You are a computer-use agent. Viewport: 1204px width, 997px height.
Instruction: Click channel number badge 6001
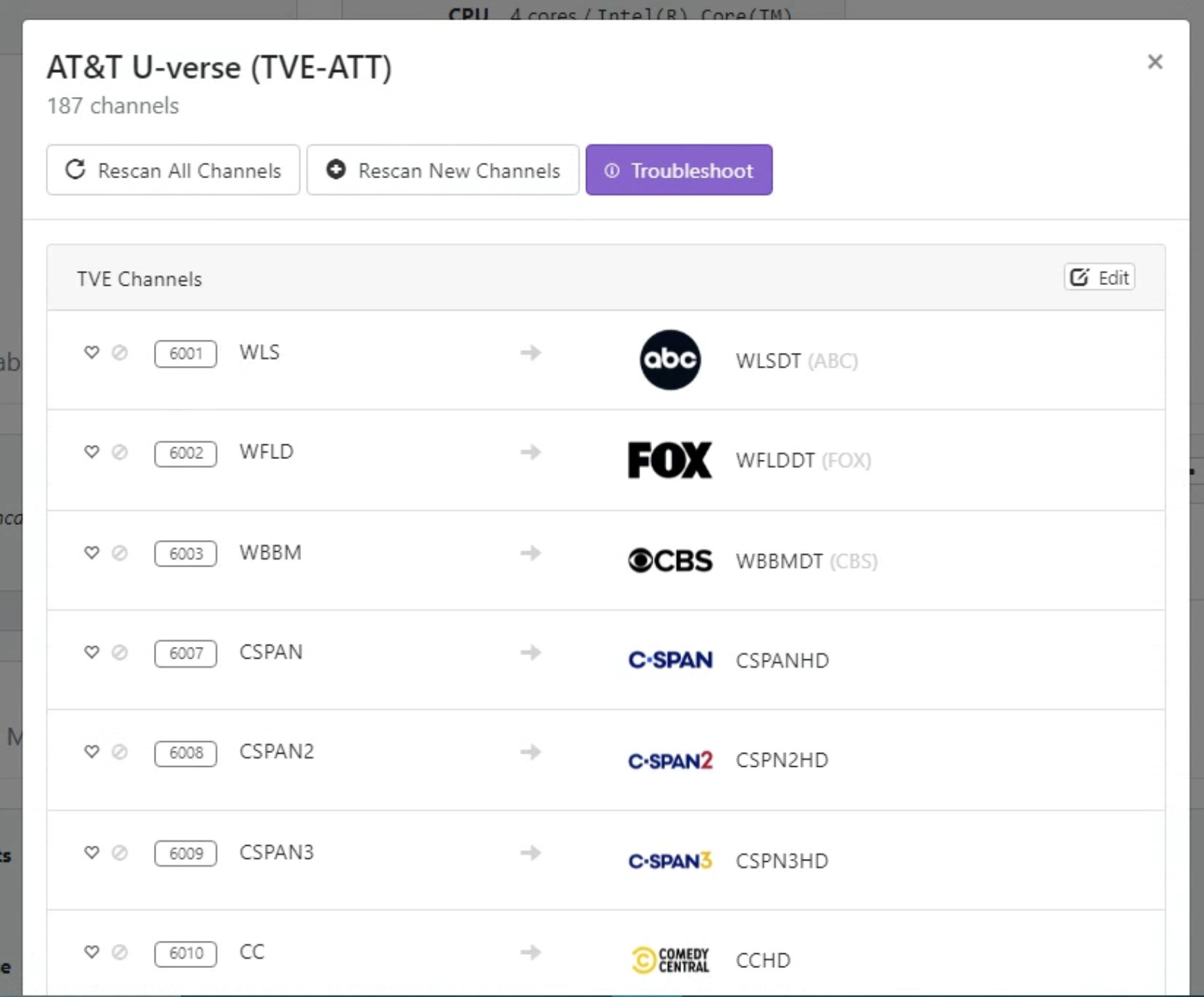pos(185,354)
